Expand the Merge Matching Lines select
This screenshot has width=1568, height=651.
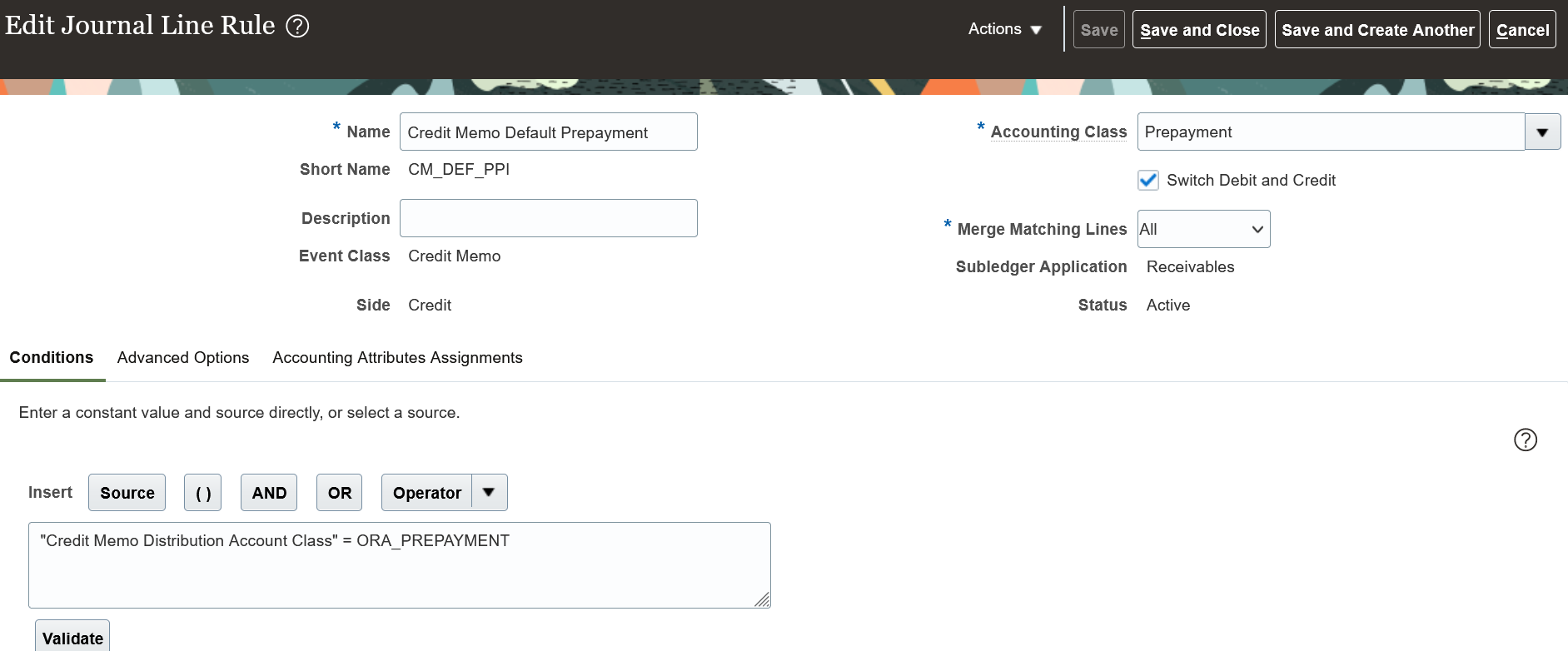(1203, 229)
